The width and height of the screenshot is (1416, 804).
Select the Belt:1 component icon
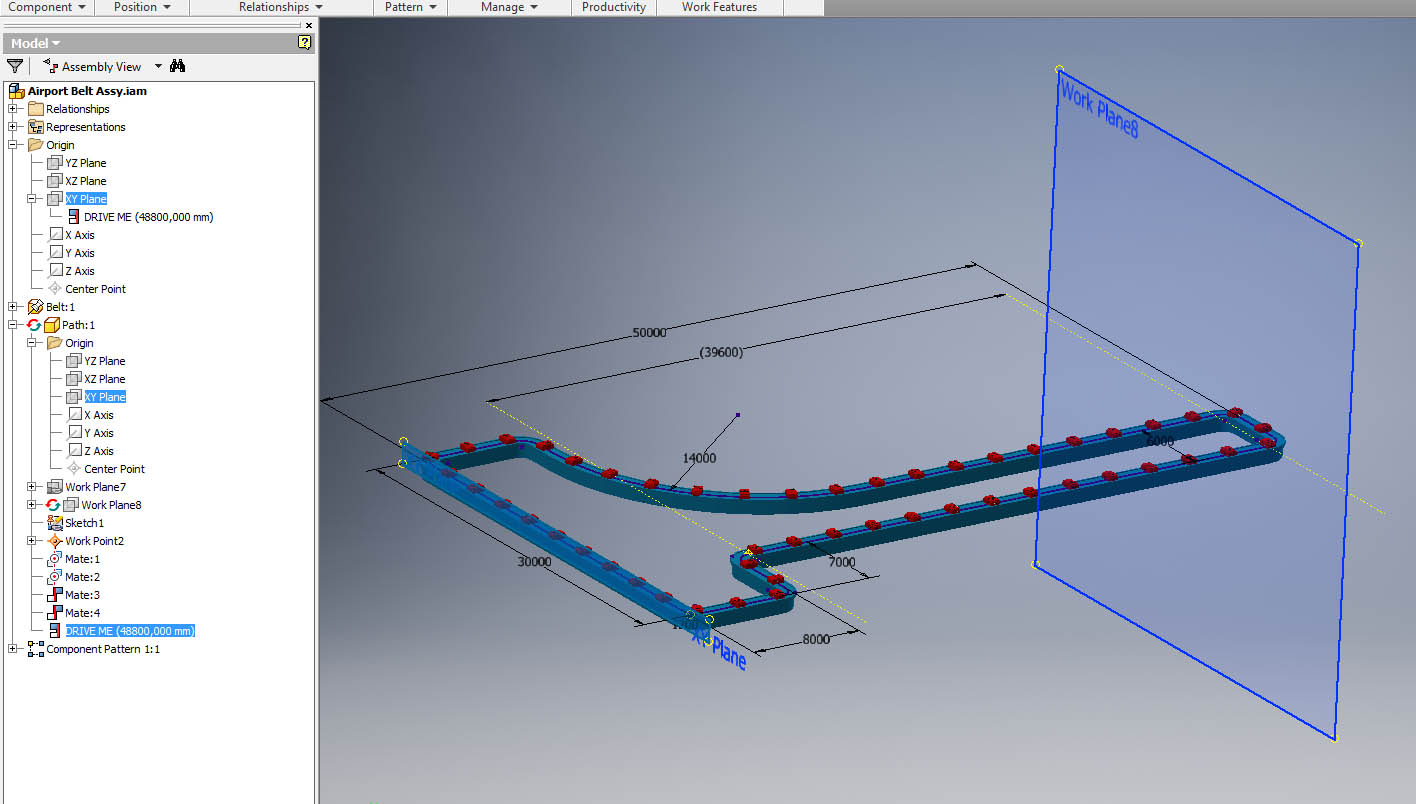coord(36,307)
